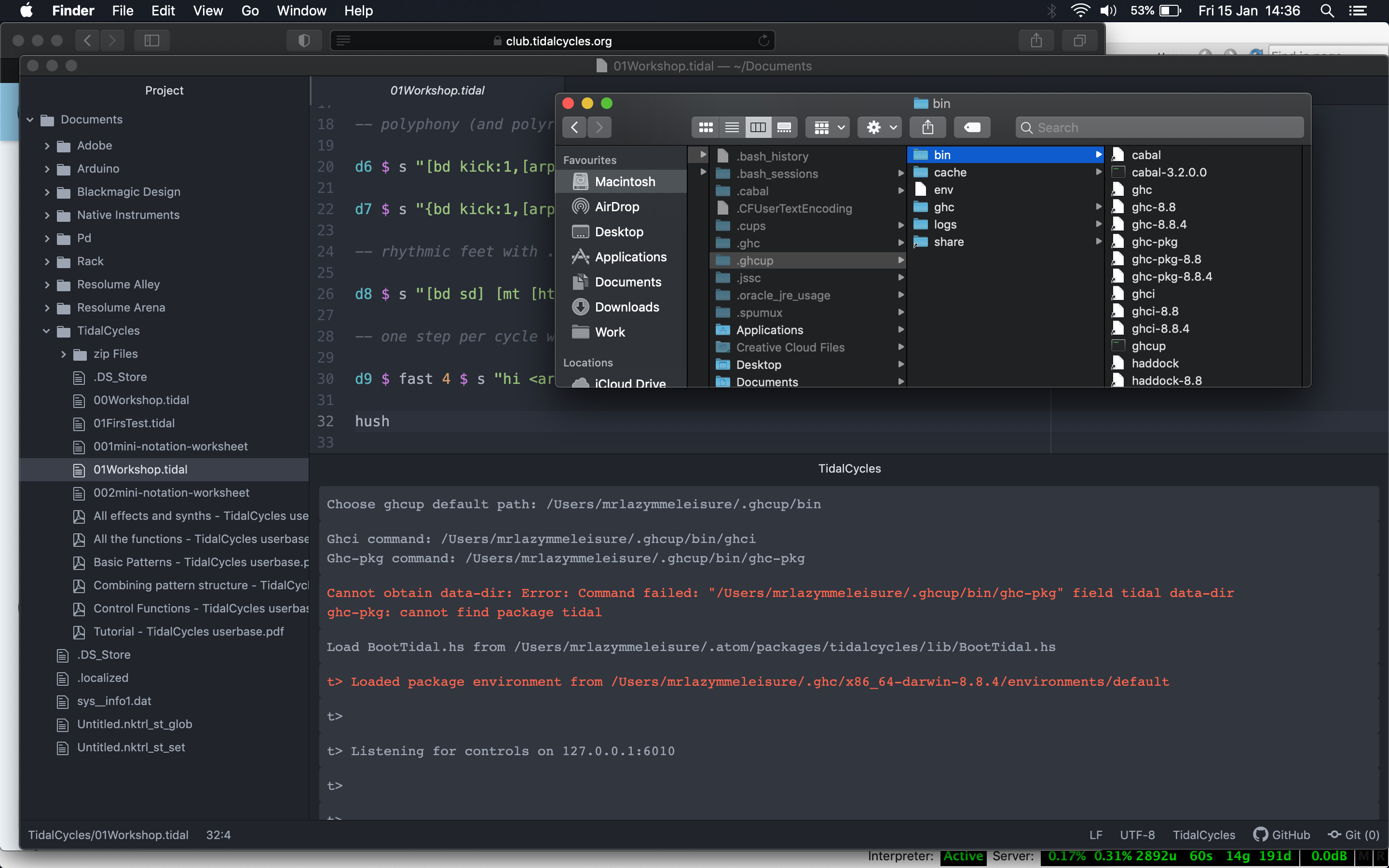This screenshot has width=1389, height=868.
Task: Toggle column view in Finder
Action: (758, 127)
